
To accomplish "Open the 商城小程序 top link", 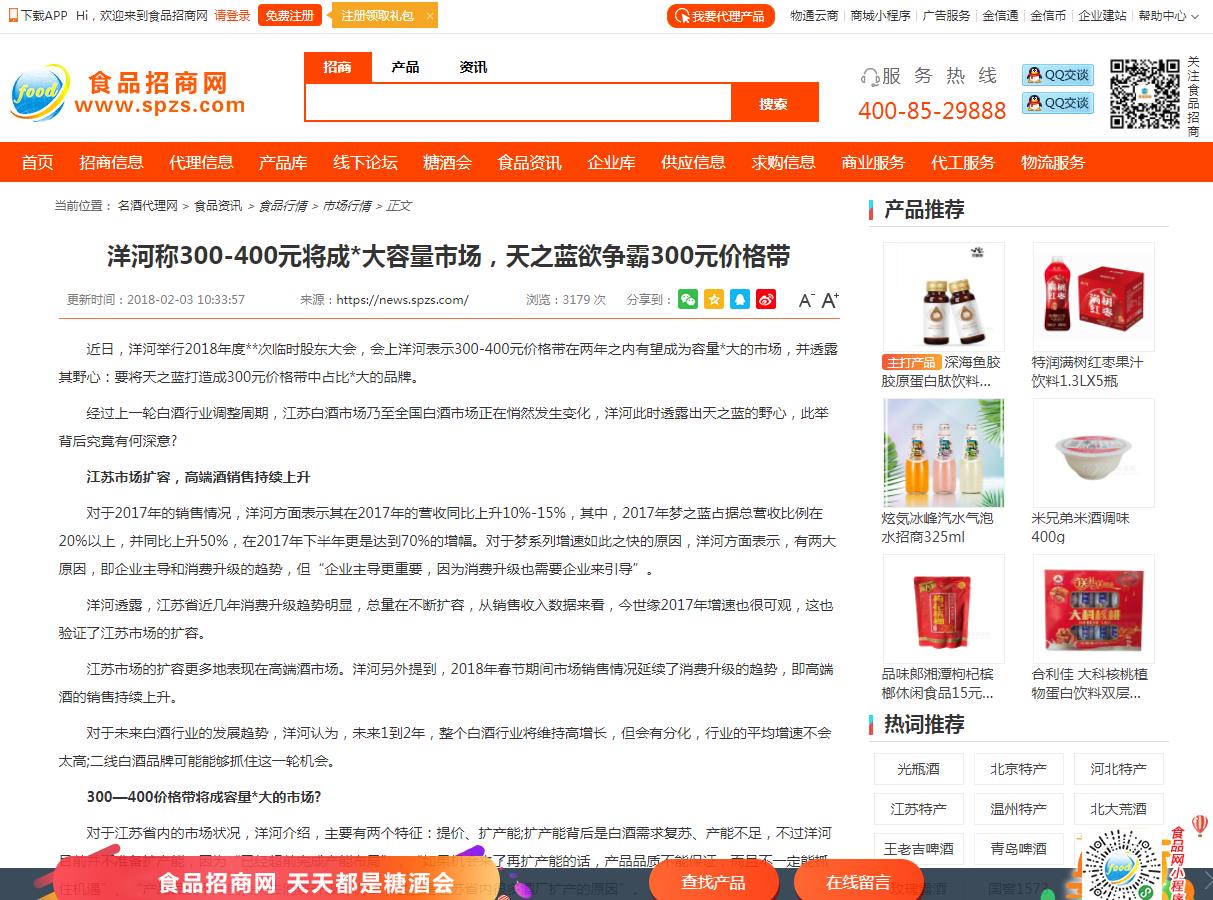I will point(880,15).
